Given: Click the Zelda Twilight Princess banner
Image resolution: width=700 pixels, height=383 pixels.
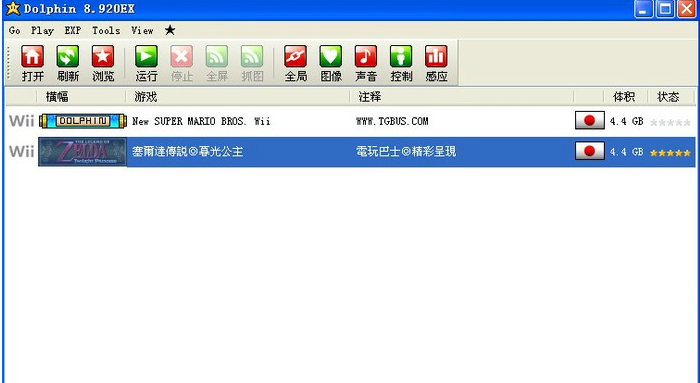Looking at the screenshot, I should point(83,152).
